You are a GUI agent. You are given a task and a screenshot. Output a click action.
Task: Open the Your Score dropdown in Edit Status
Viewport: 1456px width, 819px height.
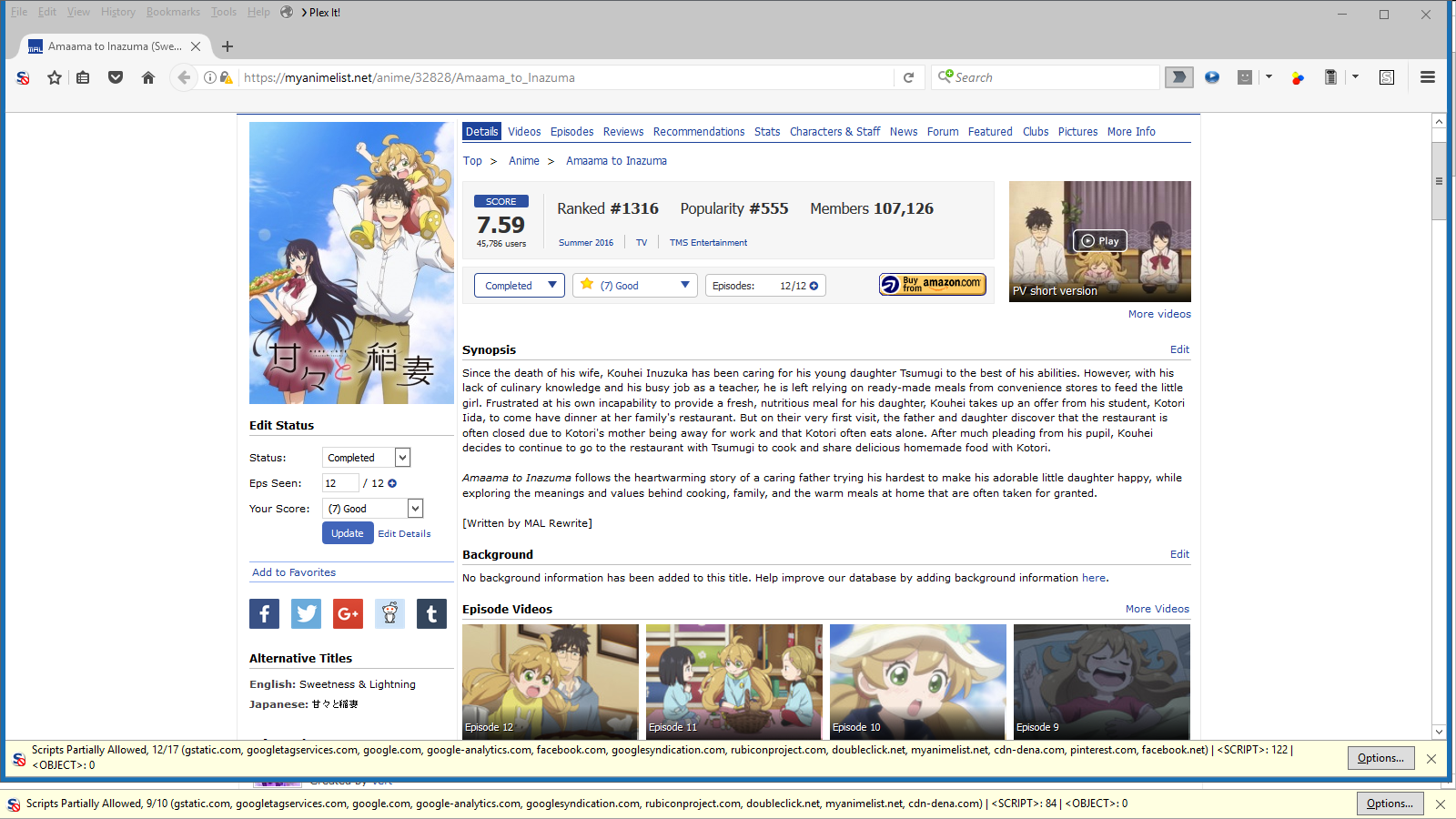(x=372, y=509)
